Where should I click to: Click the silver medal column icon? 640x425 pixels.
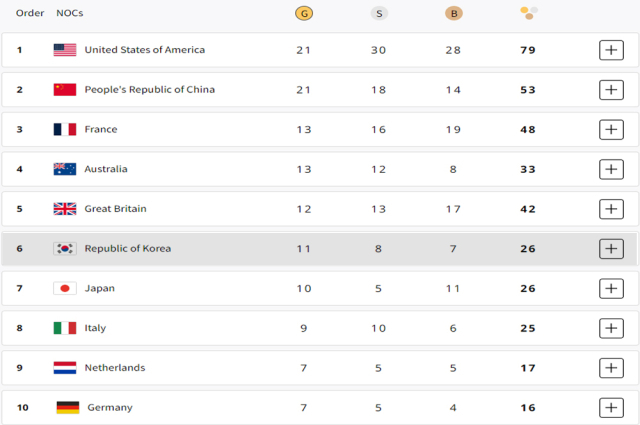coord(378,13)
